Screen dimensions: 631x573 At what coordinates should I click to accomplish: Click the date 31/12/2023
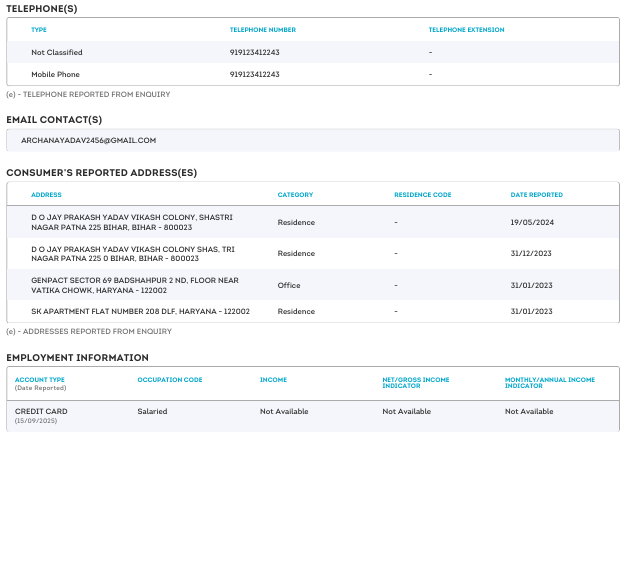pyautogui.click(x=531, y=253)
